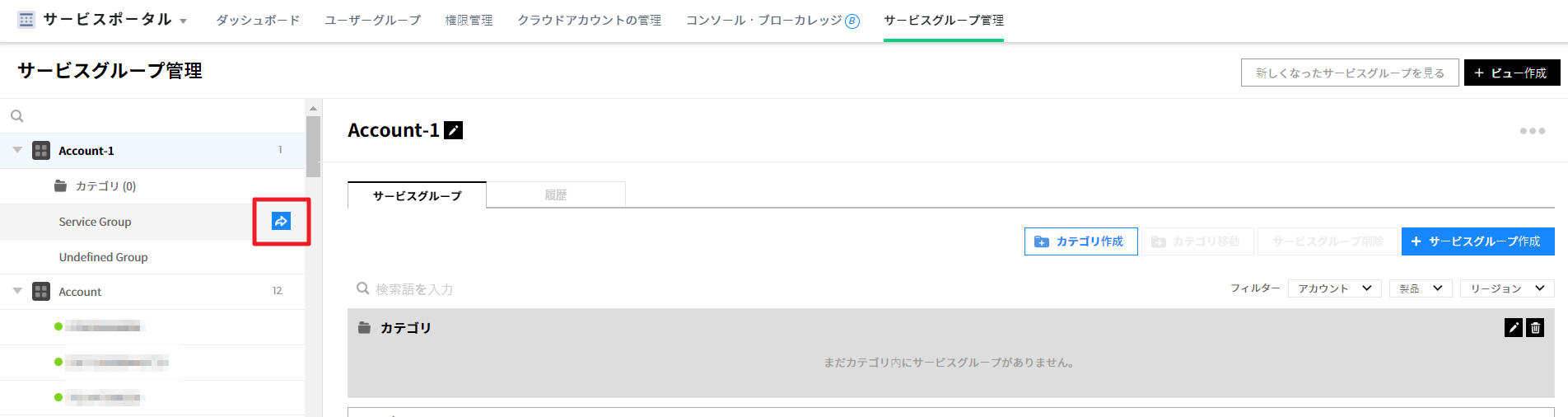Image resolution: width=1568 pixels, height=417 pixels.
Task: Collapse the Account-1 tree node
Action: point(17,150)
